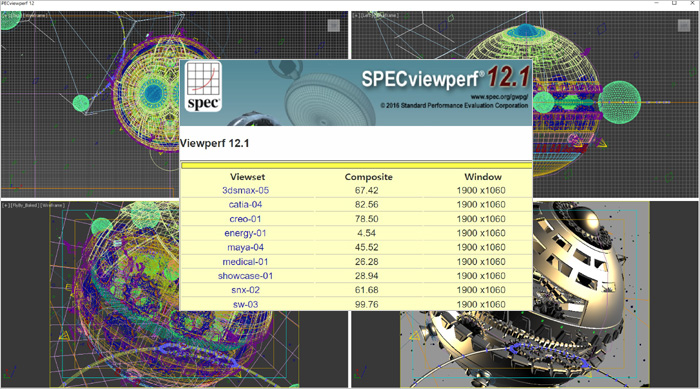Open the FlyBy_Baked view label menu
This screenshot has height=389, width=700.
pyautogui.click(x=25, y=205)
